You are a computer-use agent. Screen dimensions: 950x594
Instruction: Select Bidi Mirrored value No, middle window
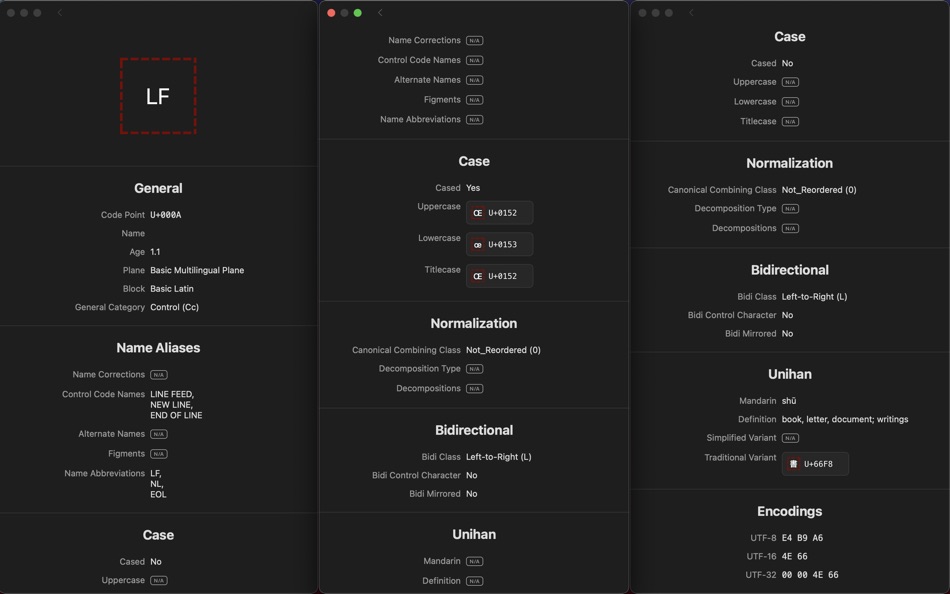pos(471,494)
